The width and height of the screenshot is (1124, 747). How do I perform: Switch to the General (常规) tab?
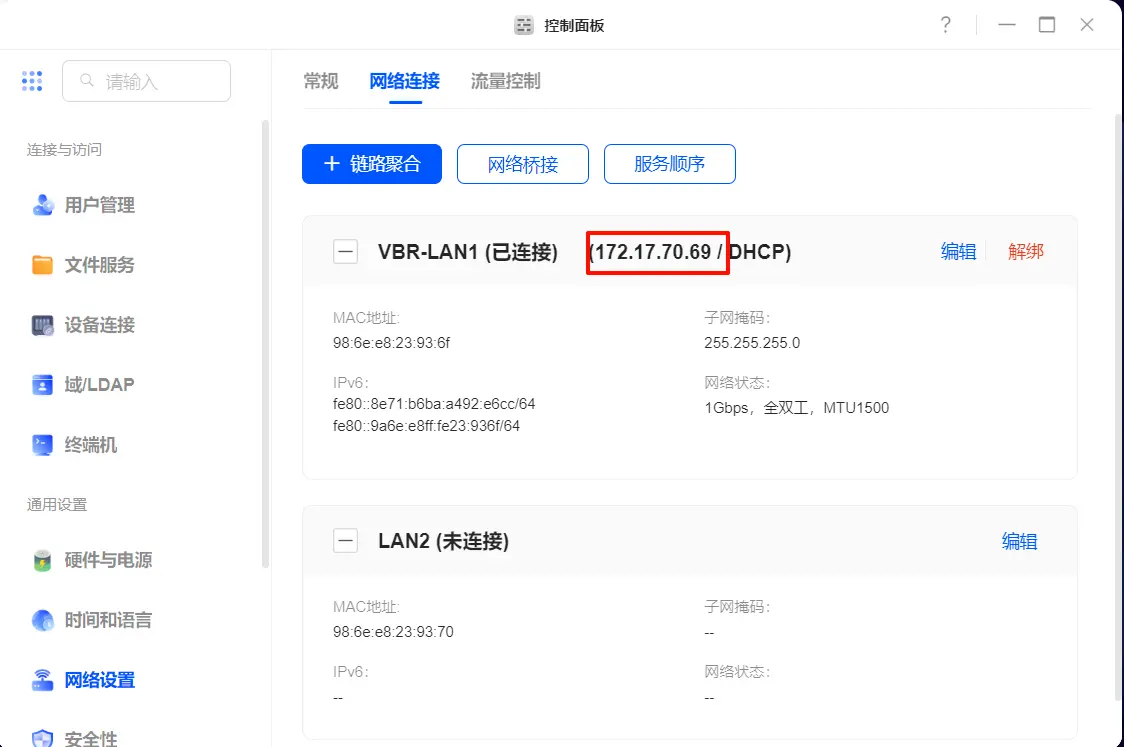pos(321,81)
